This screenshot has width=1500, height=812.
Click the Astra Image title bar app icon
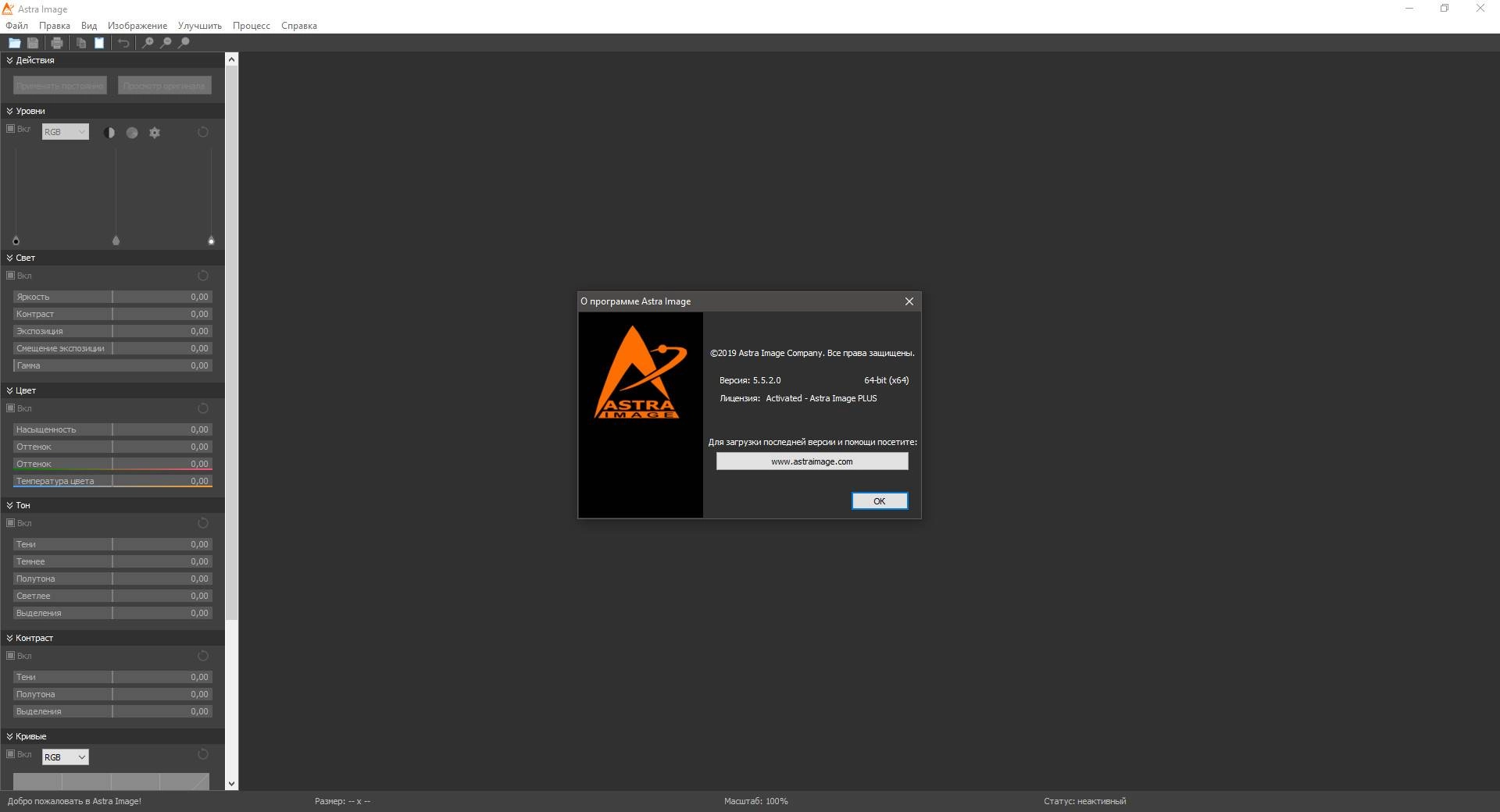pos(9,9)
